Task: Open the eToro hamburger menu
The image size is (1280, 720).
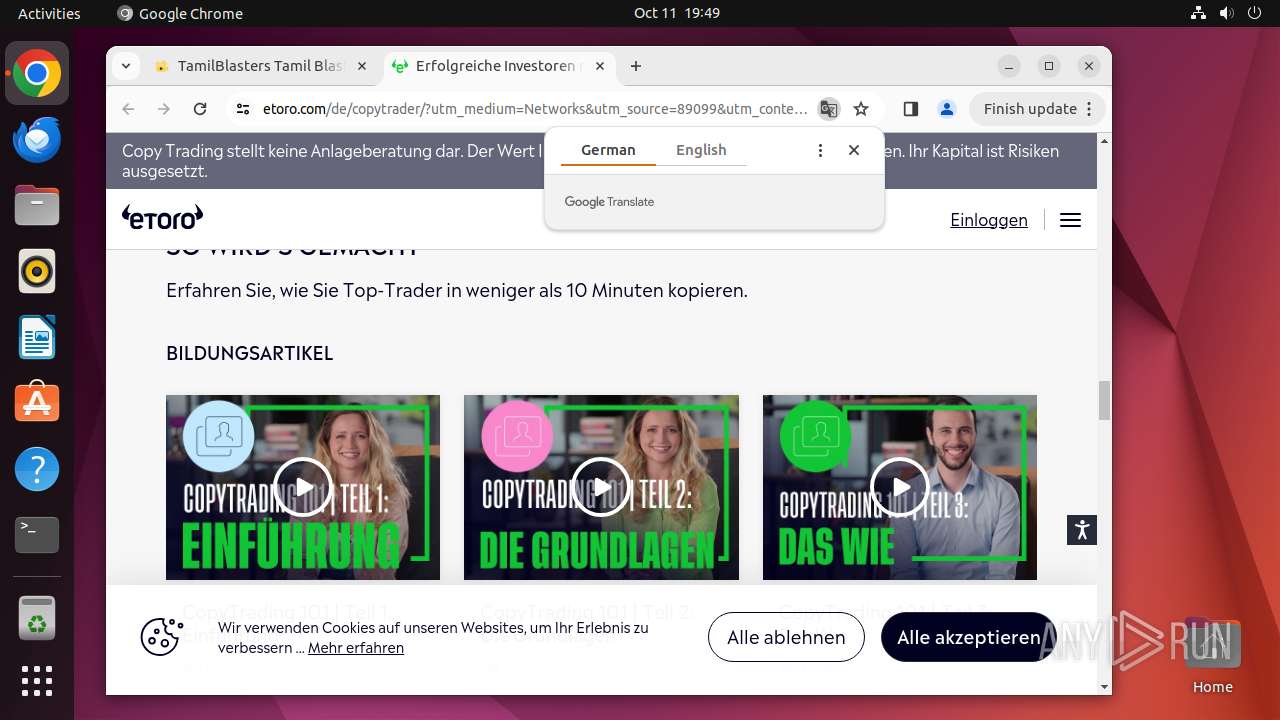Action: (1070, 220)
